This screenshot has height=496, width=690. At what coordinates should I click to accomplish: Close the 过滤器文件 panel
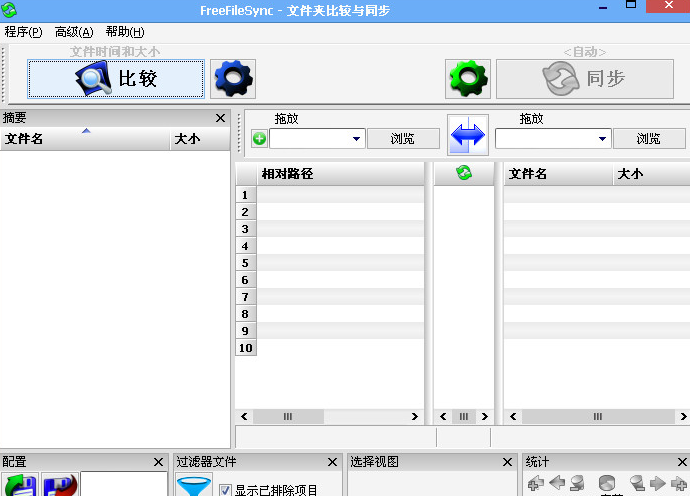point(333,462)
